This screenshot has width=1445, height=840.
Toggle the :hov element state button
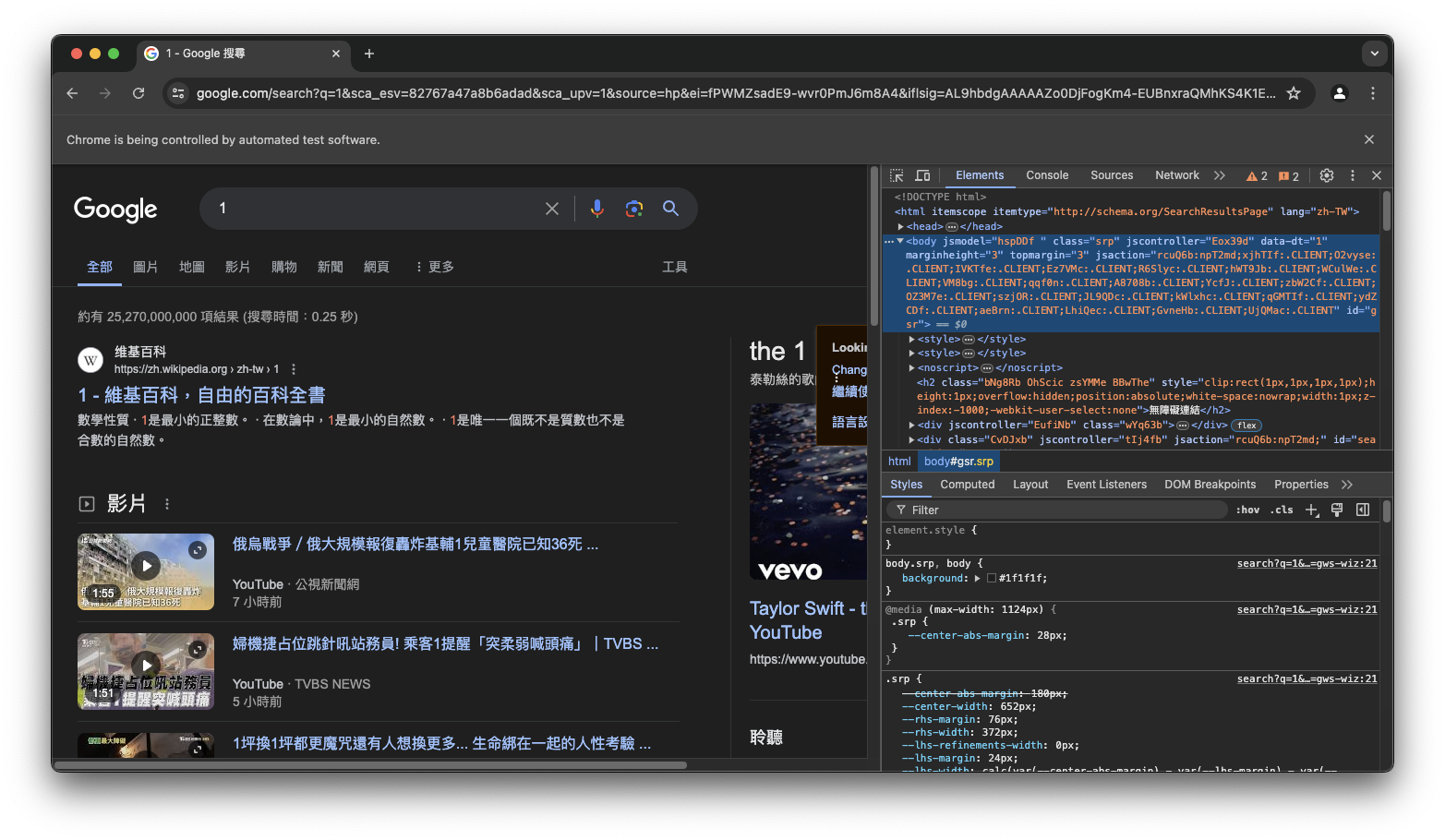1248,510
